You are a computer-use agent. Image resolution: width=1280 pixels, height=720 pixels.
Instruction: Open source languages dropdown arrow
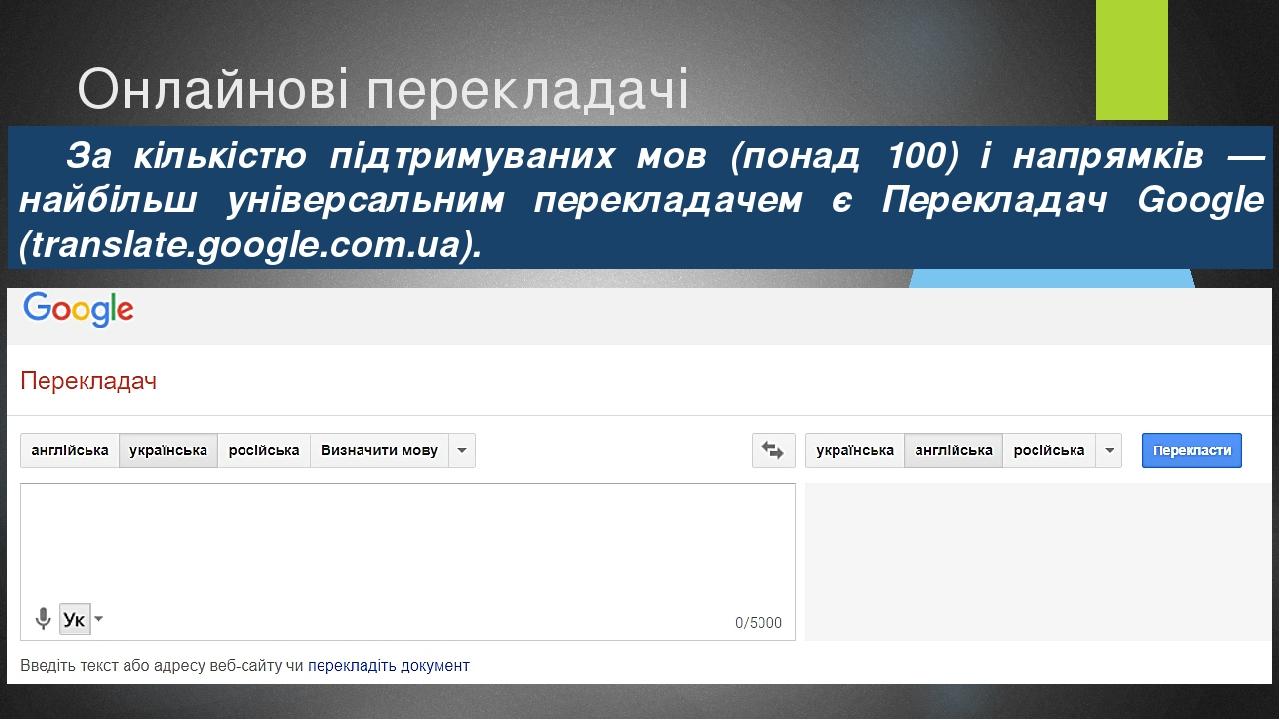pyautogui.click(x=462, y=450)
